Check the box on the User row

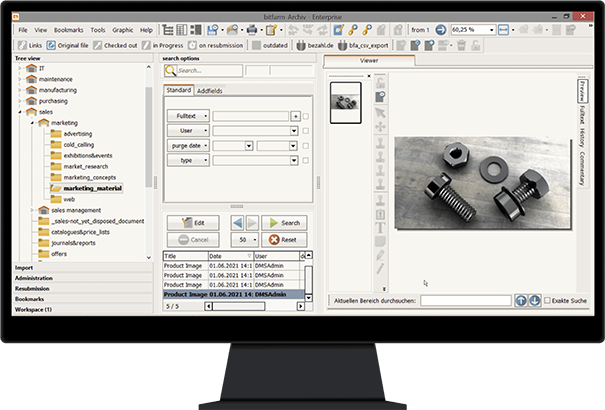coord(306,131)
